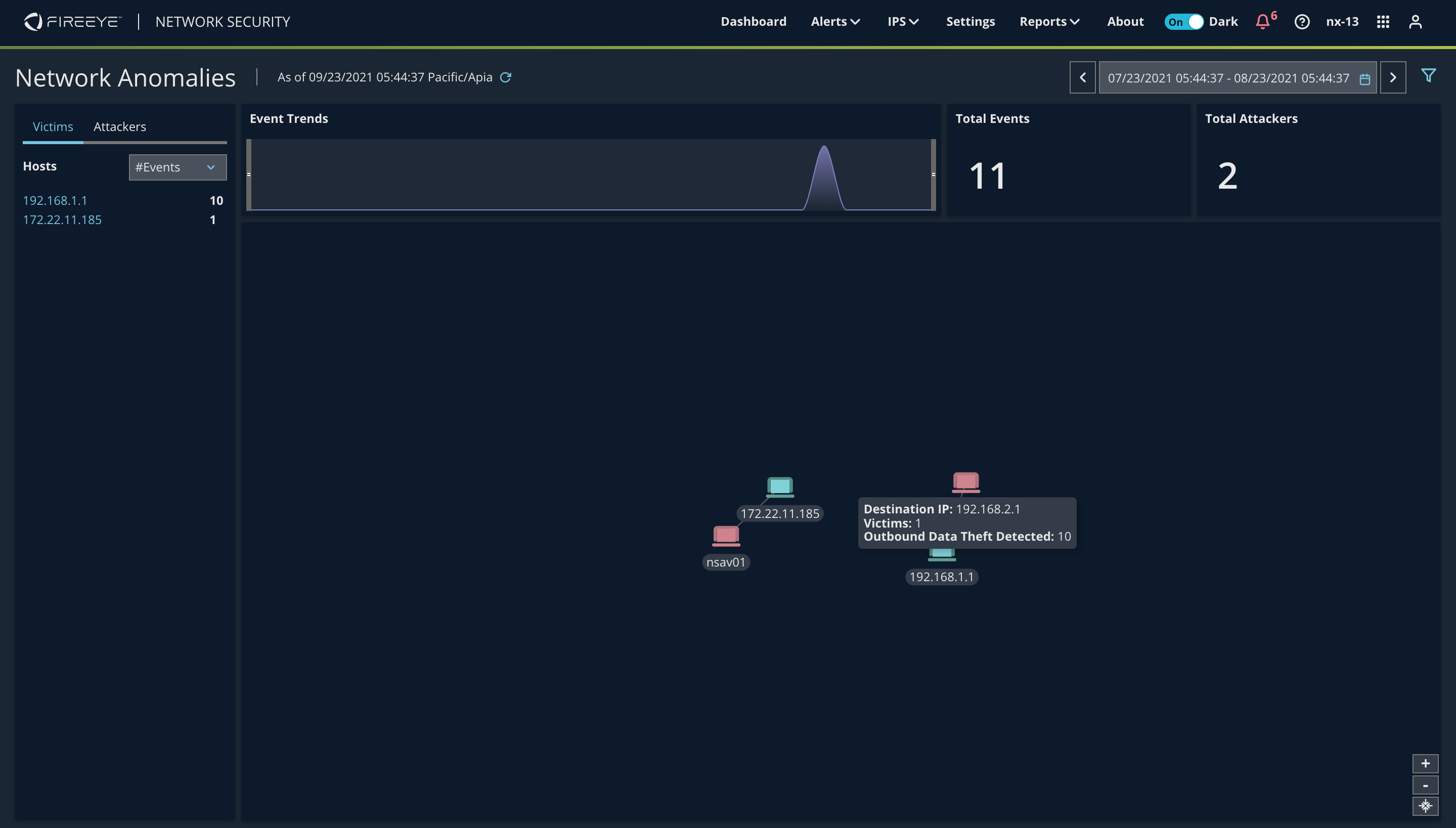Click the FireEye logo
This screenshot has height=828, width=1456.
point(72,22)
